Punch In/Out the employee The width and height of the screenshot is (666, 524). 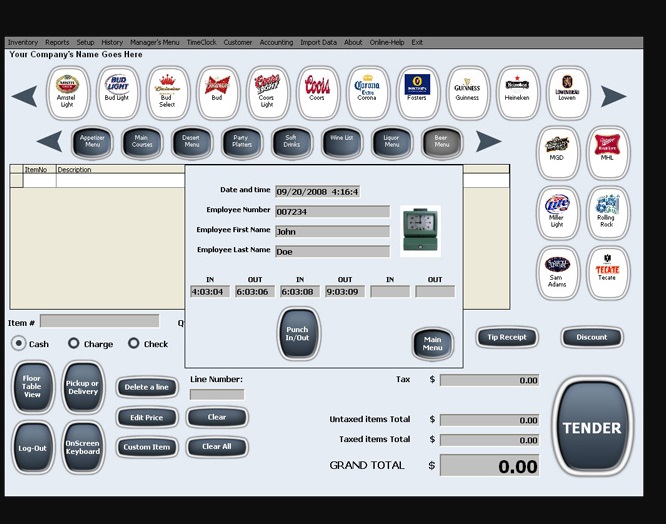[298, 334]
